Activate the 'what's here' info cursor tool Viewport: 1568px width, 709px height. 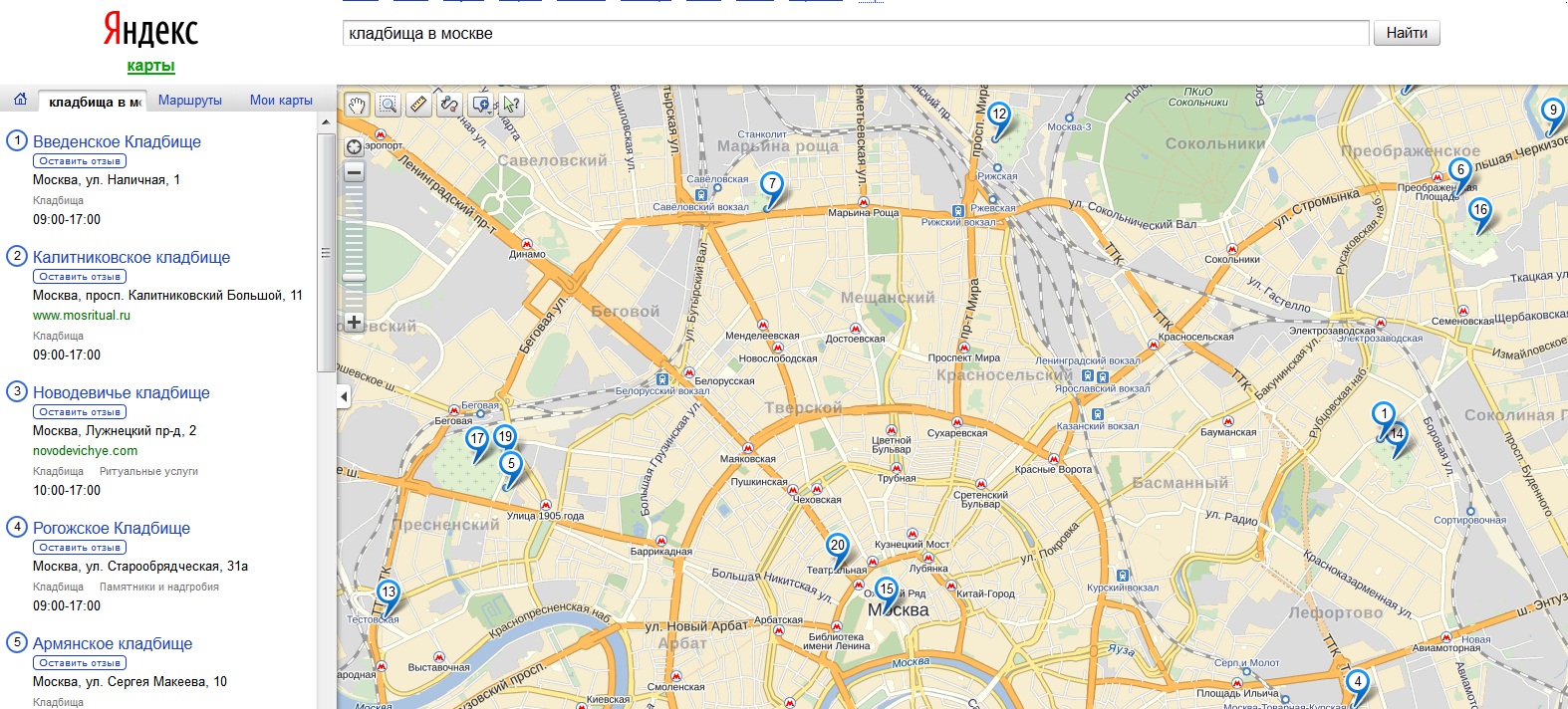point(512,105)
